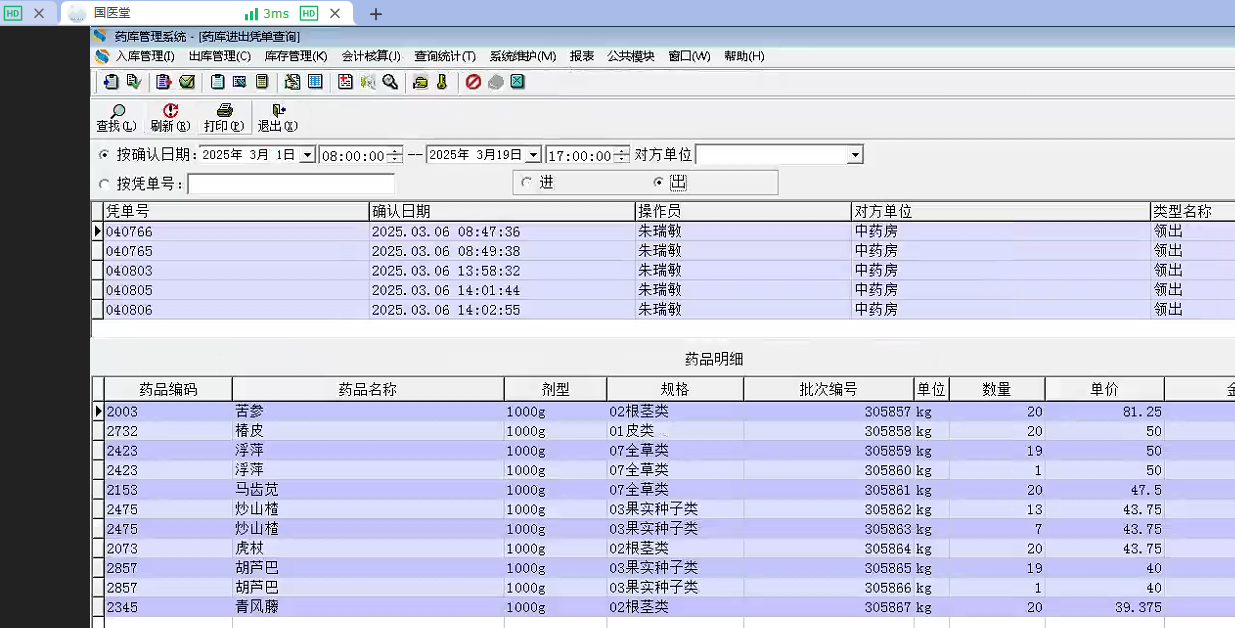This screenshot has width=1235, height=628.
Task: Click the 打印 (Print) printer button
Action: point(224,118)
